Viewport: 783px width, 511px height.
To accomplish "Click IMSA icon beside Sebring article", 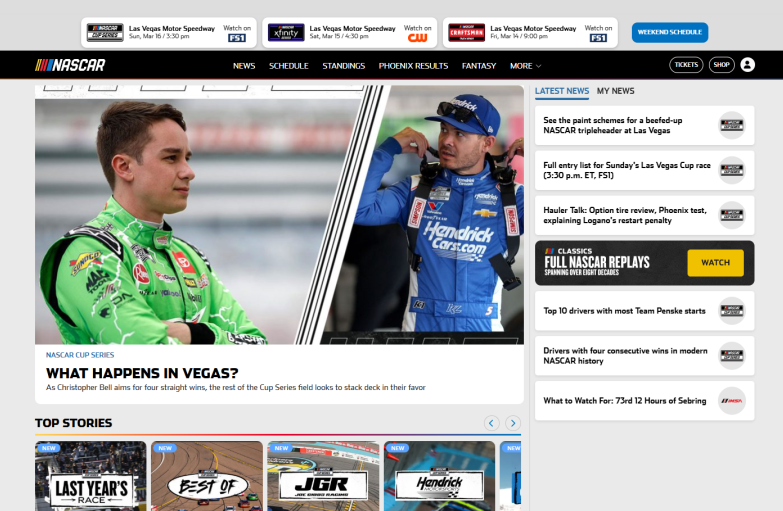I will (732, 401).
